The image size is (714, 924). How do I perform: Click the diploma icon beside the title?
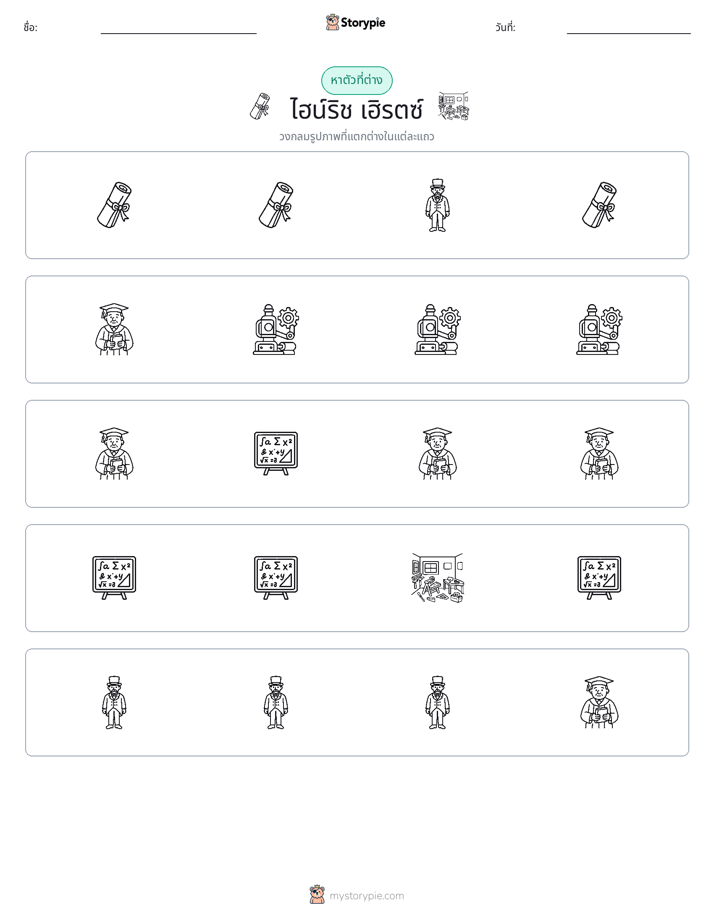[x=260, y=107]
